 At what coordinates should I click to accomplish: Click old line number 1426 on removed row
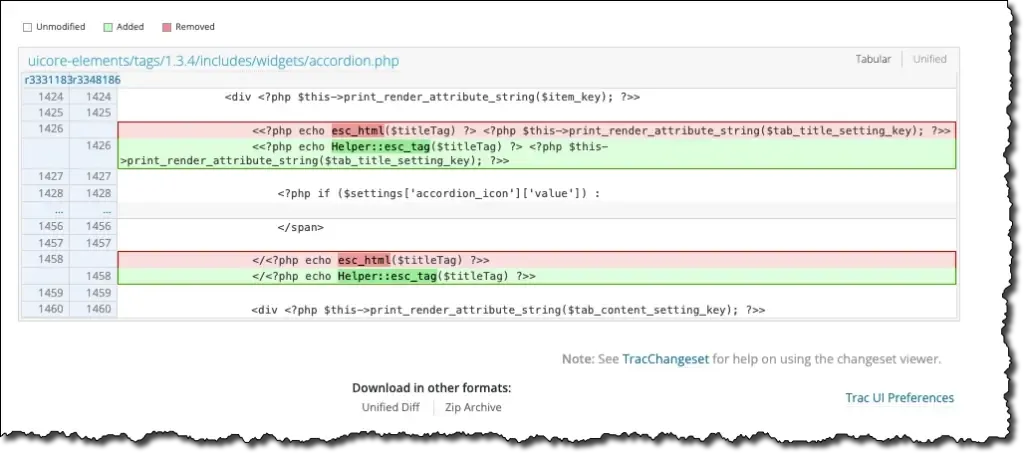(x=51, y=129)
